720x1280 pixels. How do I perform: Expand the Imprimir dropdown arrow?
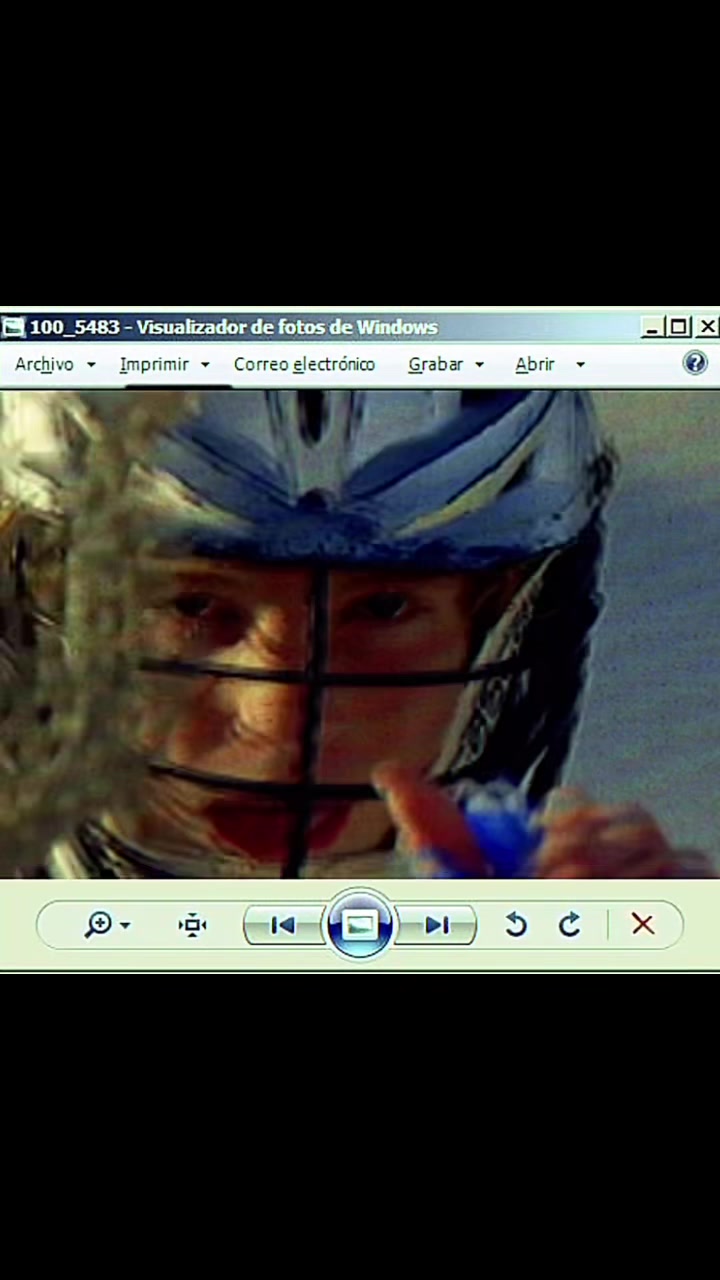tap(205, 365)
